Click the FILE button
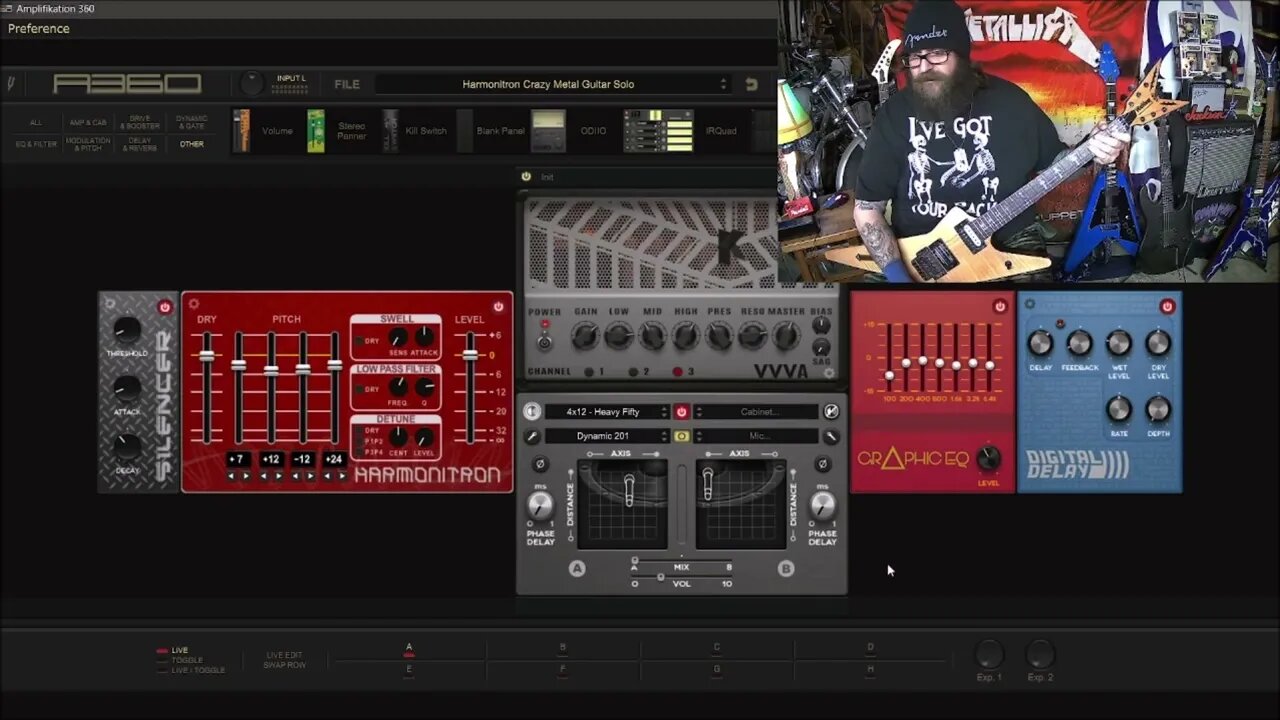Viewport: 1280px width, 720px height. tap(347, 84)
